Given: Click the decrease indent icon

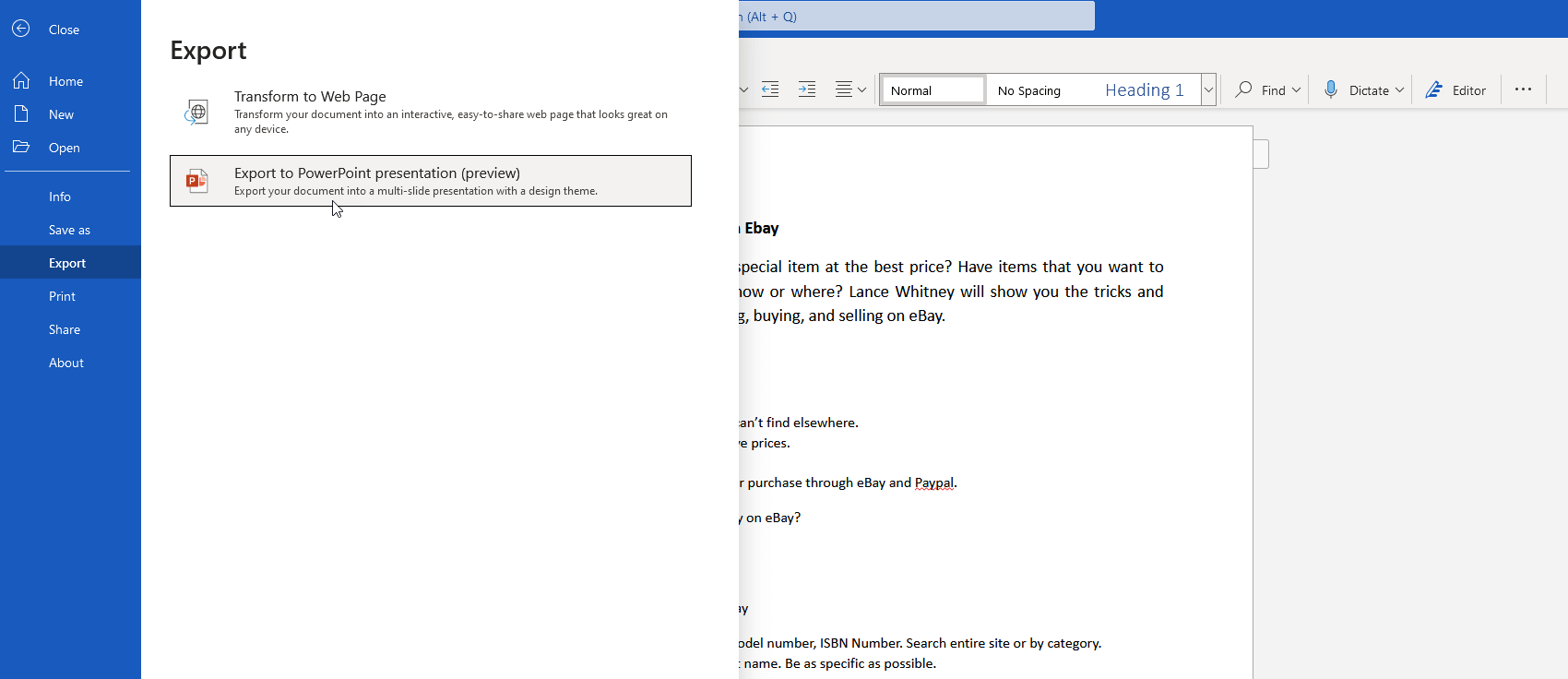Looking at the screenshot, I should 770,89.
